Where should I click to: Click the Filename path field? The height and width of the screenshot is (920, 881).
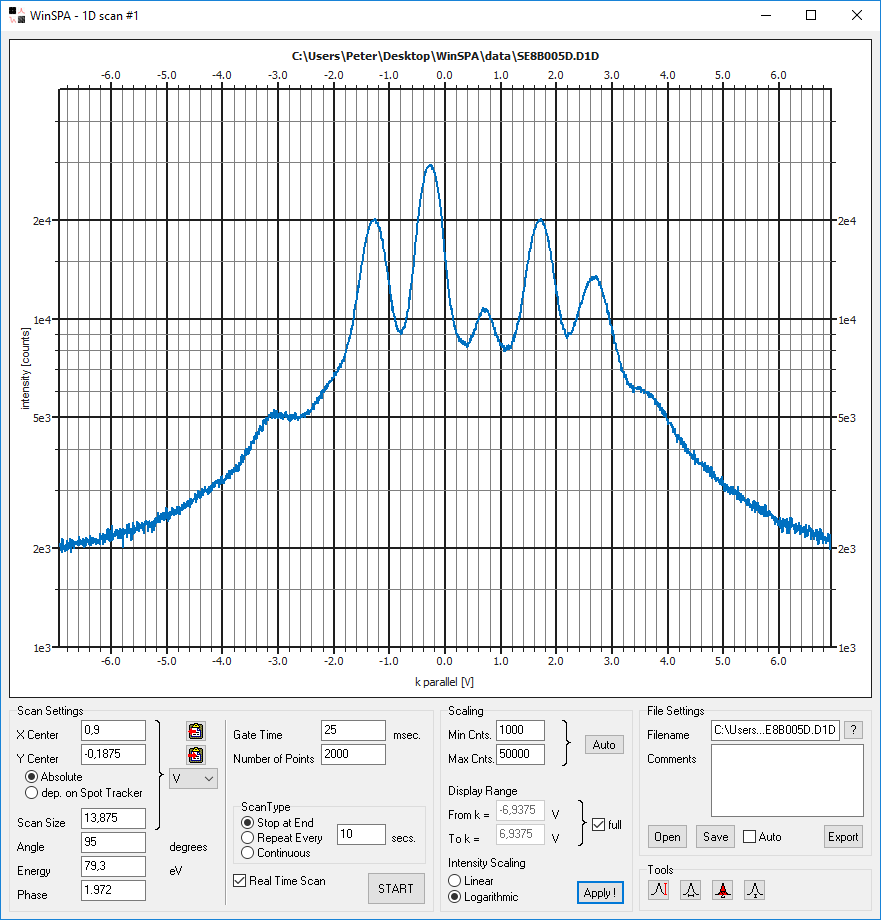775,730
